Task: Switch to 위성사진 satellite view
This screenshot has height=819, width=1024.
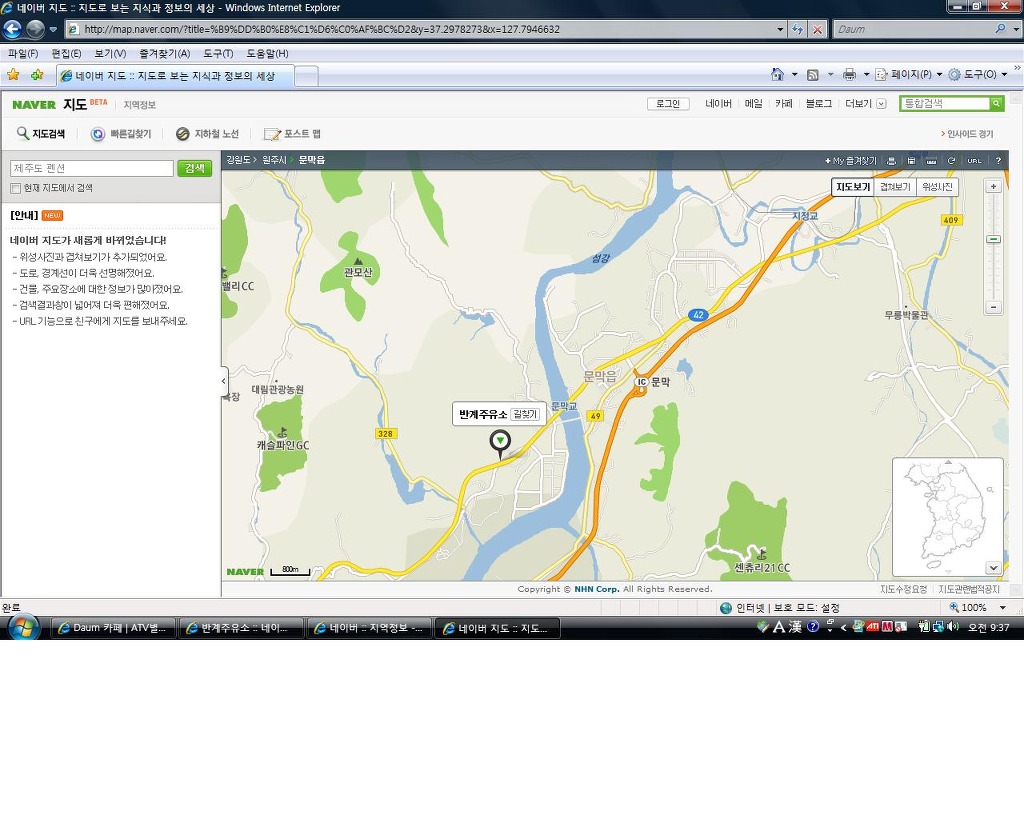Action: (x=937, y=187)
